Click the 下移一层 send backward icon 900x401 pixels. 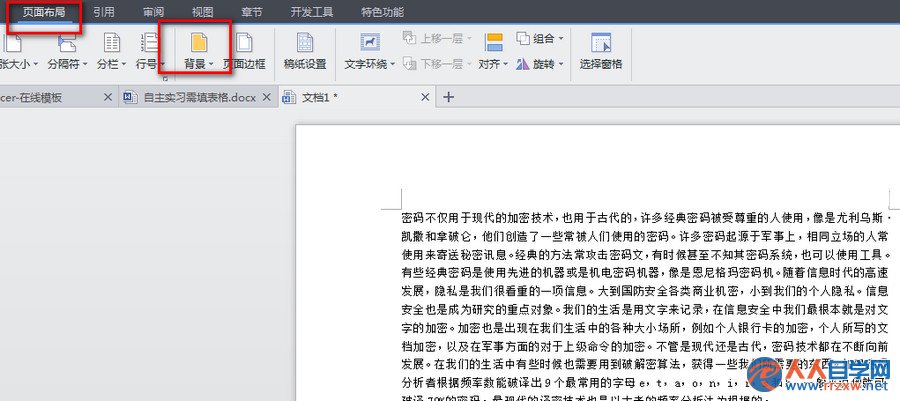click(409, 64)
